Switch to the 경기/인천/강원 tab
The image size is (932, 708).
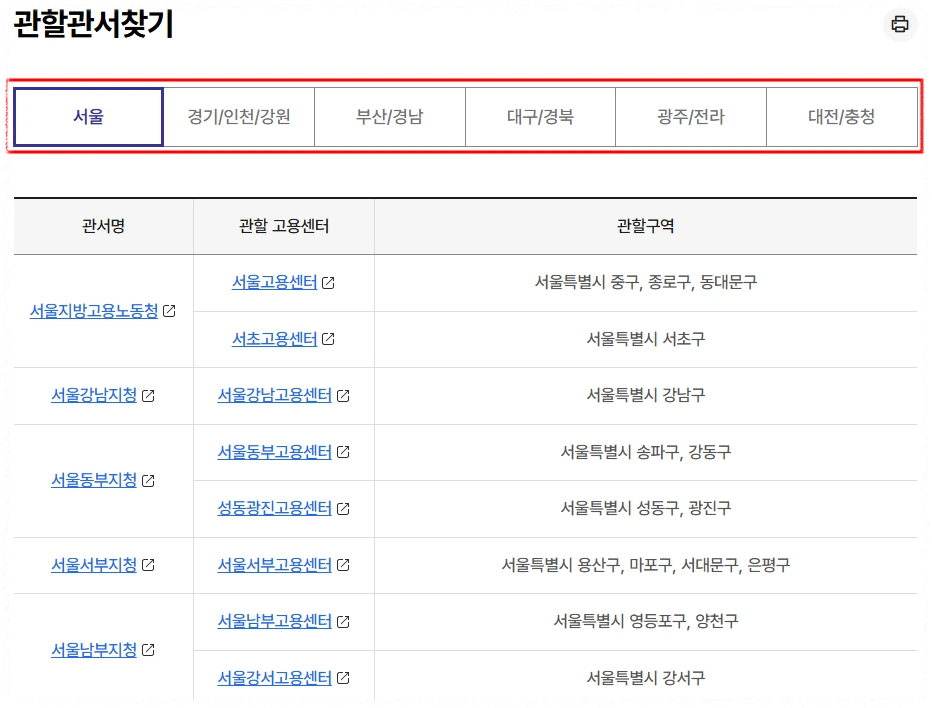[239, 116]
